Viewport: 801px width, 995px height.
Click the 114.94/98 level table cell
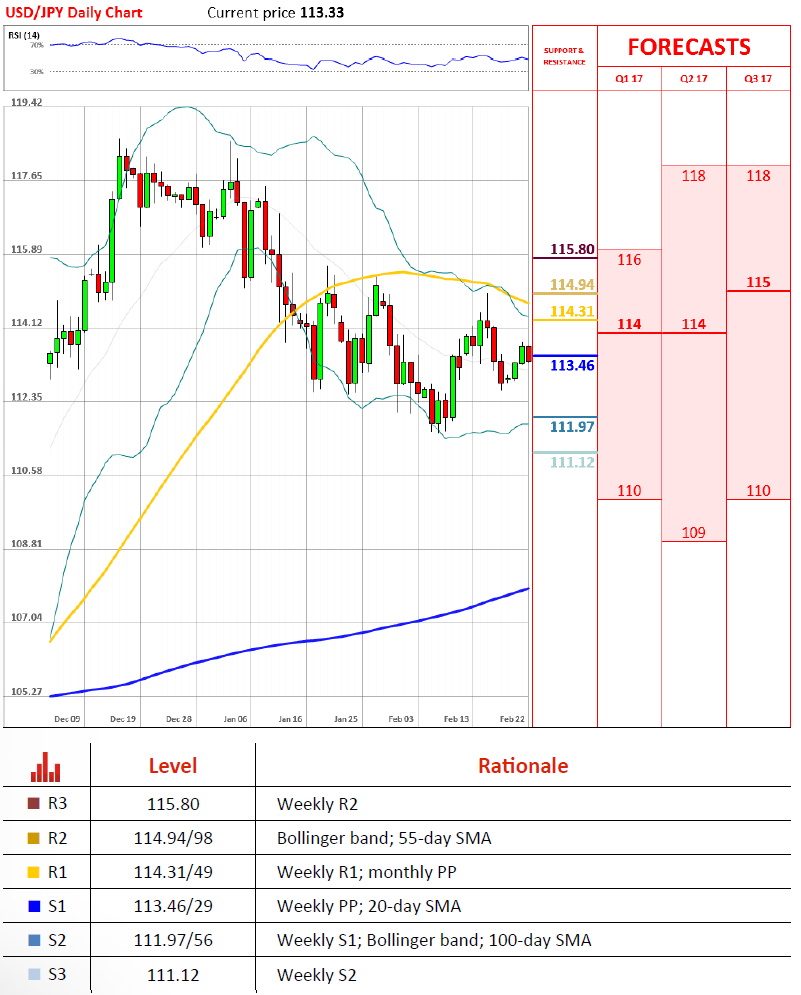(173, 838)
